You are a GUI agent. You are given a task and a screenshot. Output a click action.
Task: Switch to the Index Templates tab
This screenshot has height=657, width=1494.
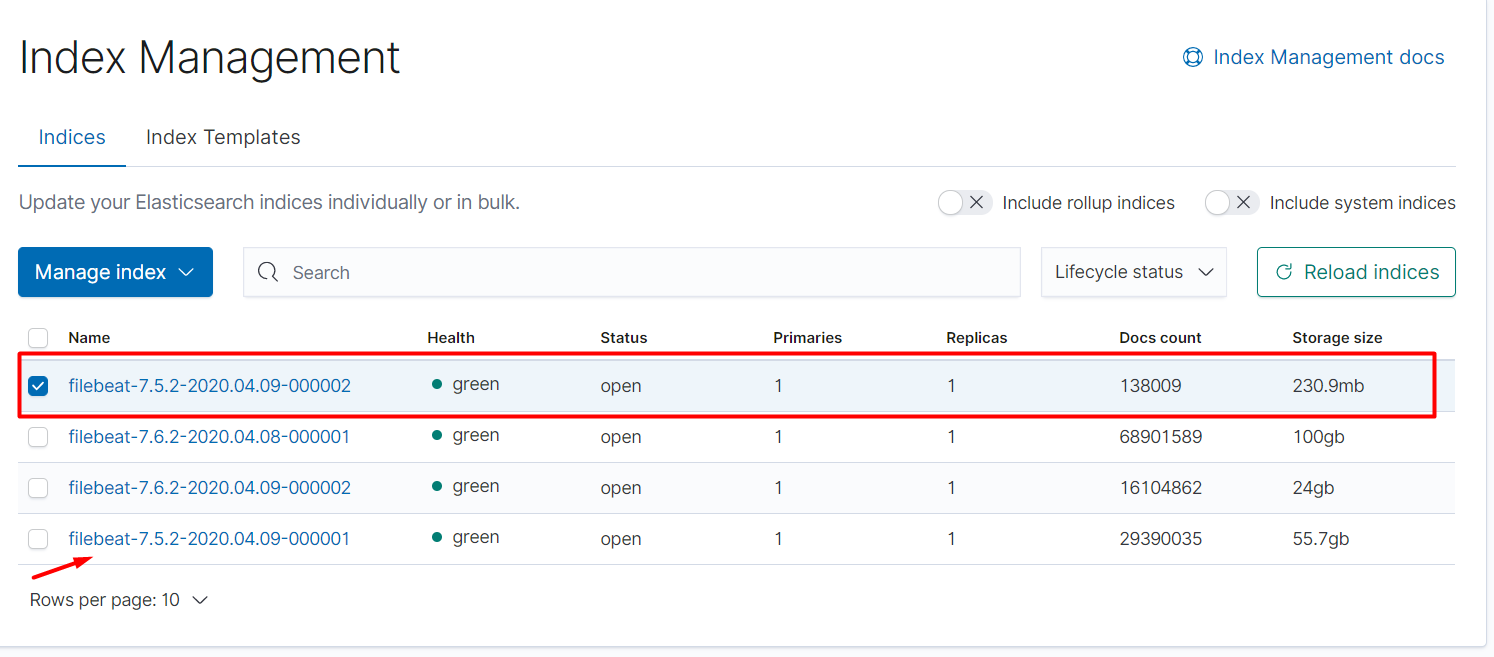tap(223, 137)
